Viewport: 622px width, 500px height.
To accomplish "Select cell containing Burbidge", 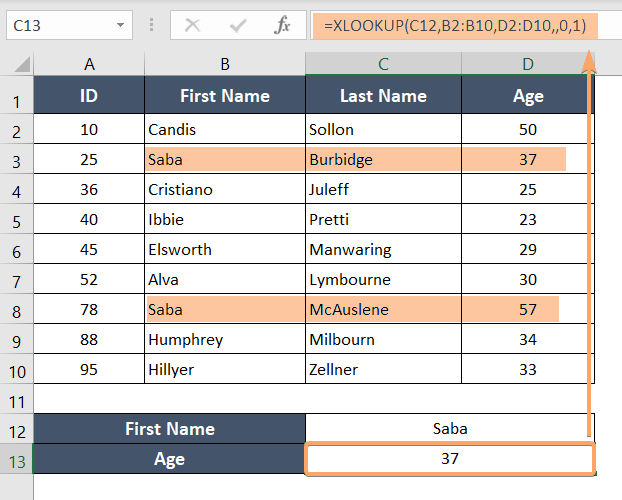I will (x=383, y=159).
